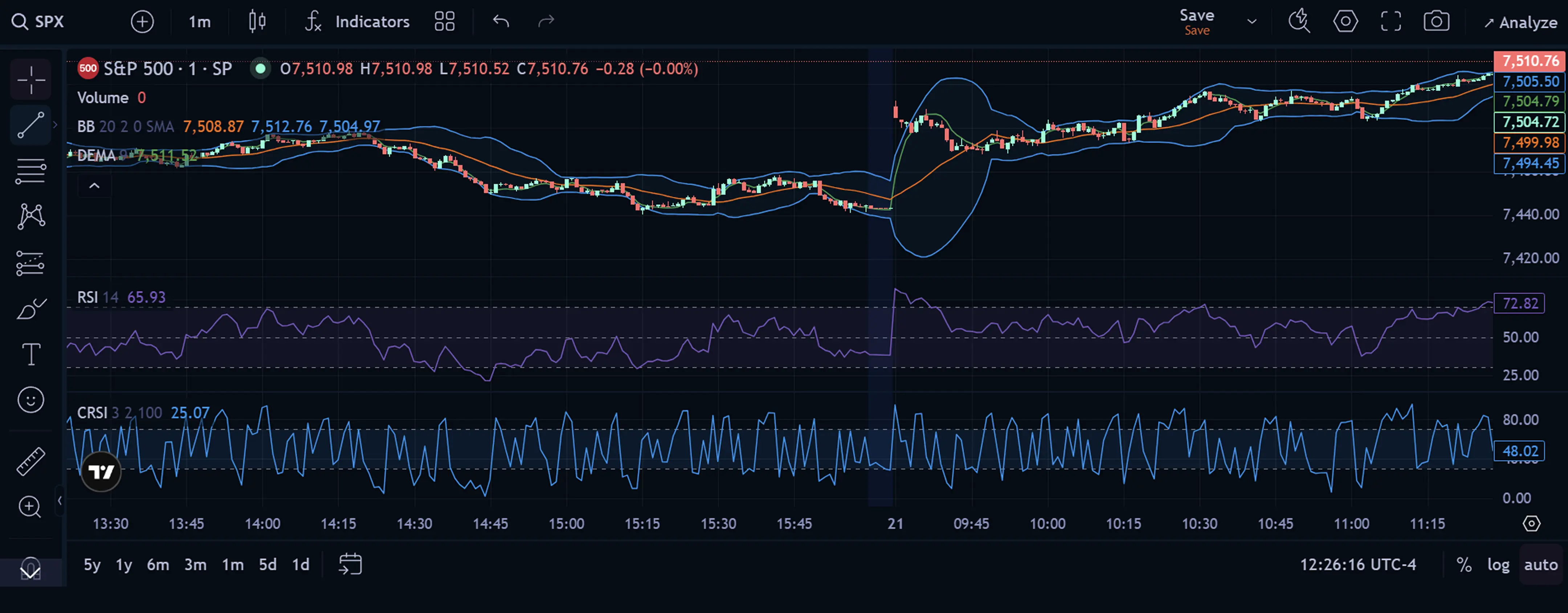
Task: Open the time axis settings gear
Action: pyautogui.click(x=1531, y=524)
